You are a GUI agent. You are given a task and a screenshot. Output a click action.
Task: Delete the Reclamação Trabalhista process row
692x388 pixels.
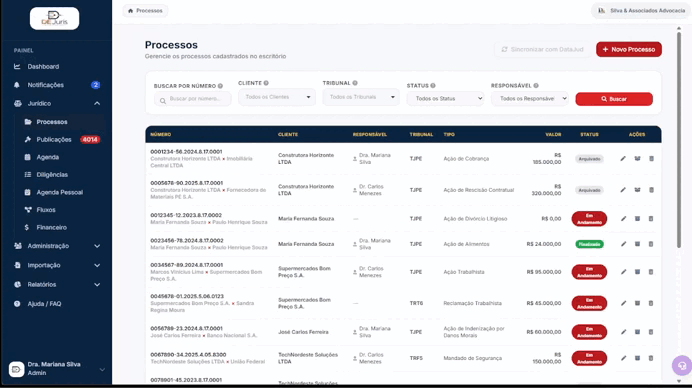point(651,303)
